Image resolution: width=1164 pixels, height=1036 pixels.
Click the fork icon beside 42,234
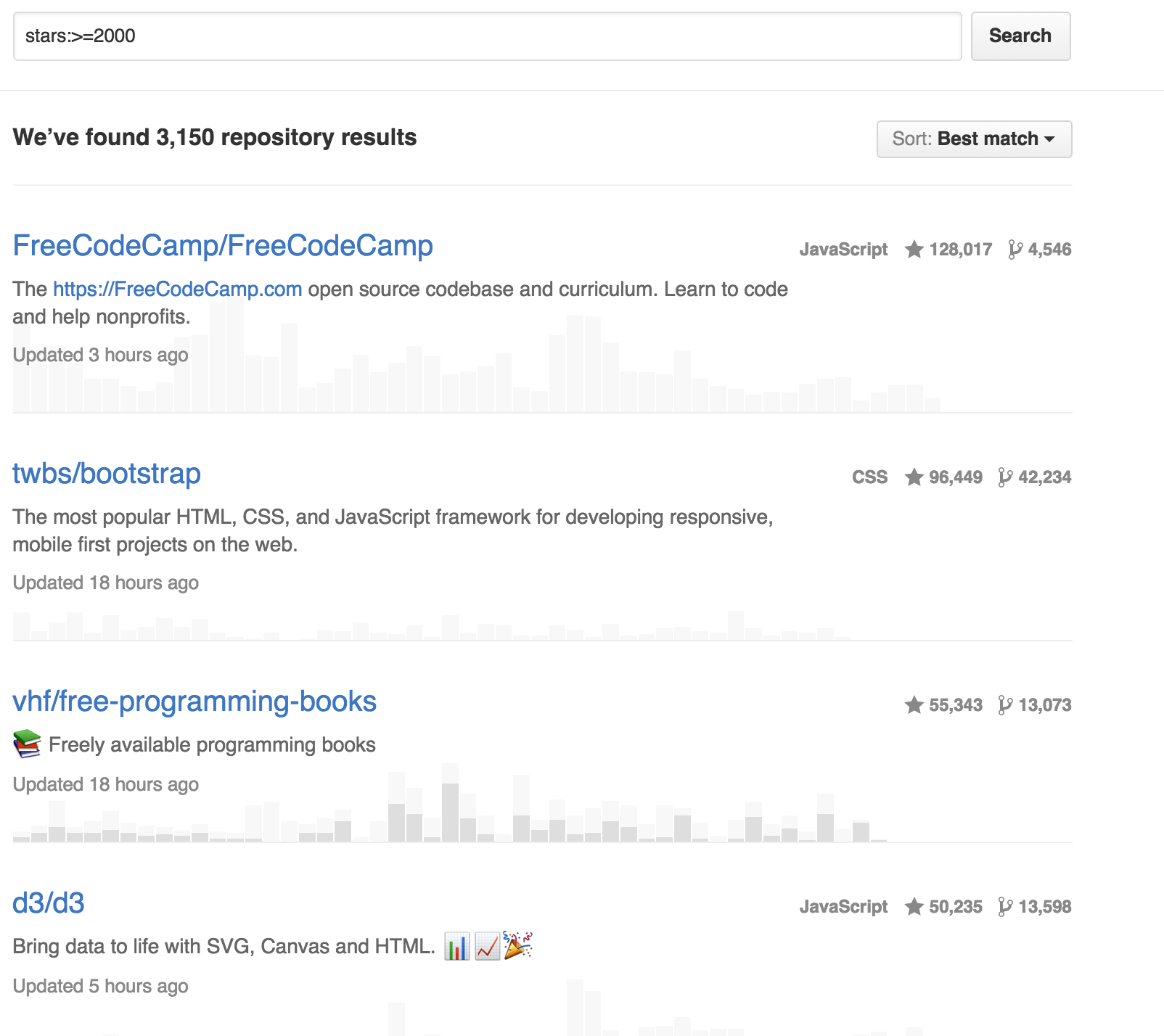(1005, 477)
